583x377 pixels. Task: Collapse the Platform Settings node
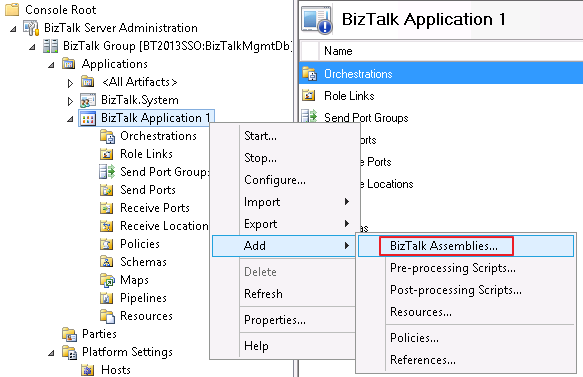tap(51, 353)
